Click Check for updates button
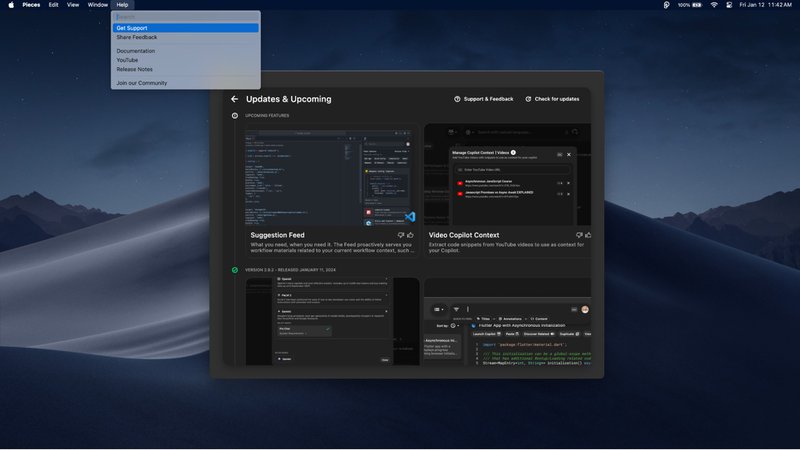Screen dimensions: 800x450 pyautogui.click(x=552, y=99)
